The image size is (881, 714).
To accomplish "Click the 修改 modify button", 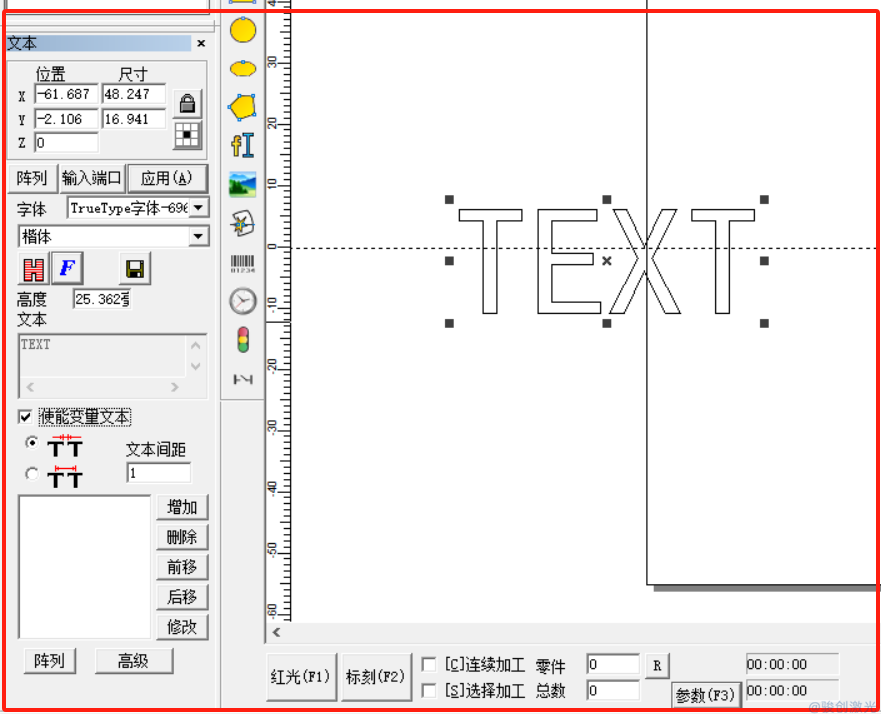I will click(x=182, y=627).
